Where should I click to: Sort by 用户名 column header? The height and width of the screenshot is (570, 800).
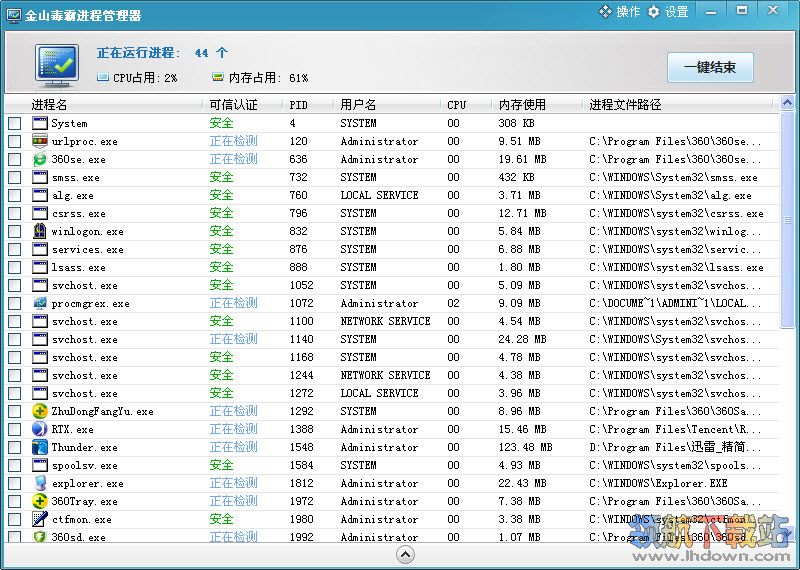(x=358, y=105)
